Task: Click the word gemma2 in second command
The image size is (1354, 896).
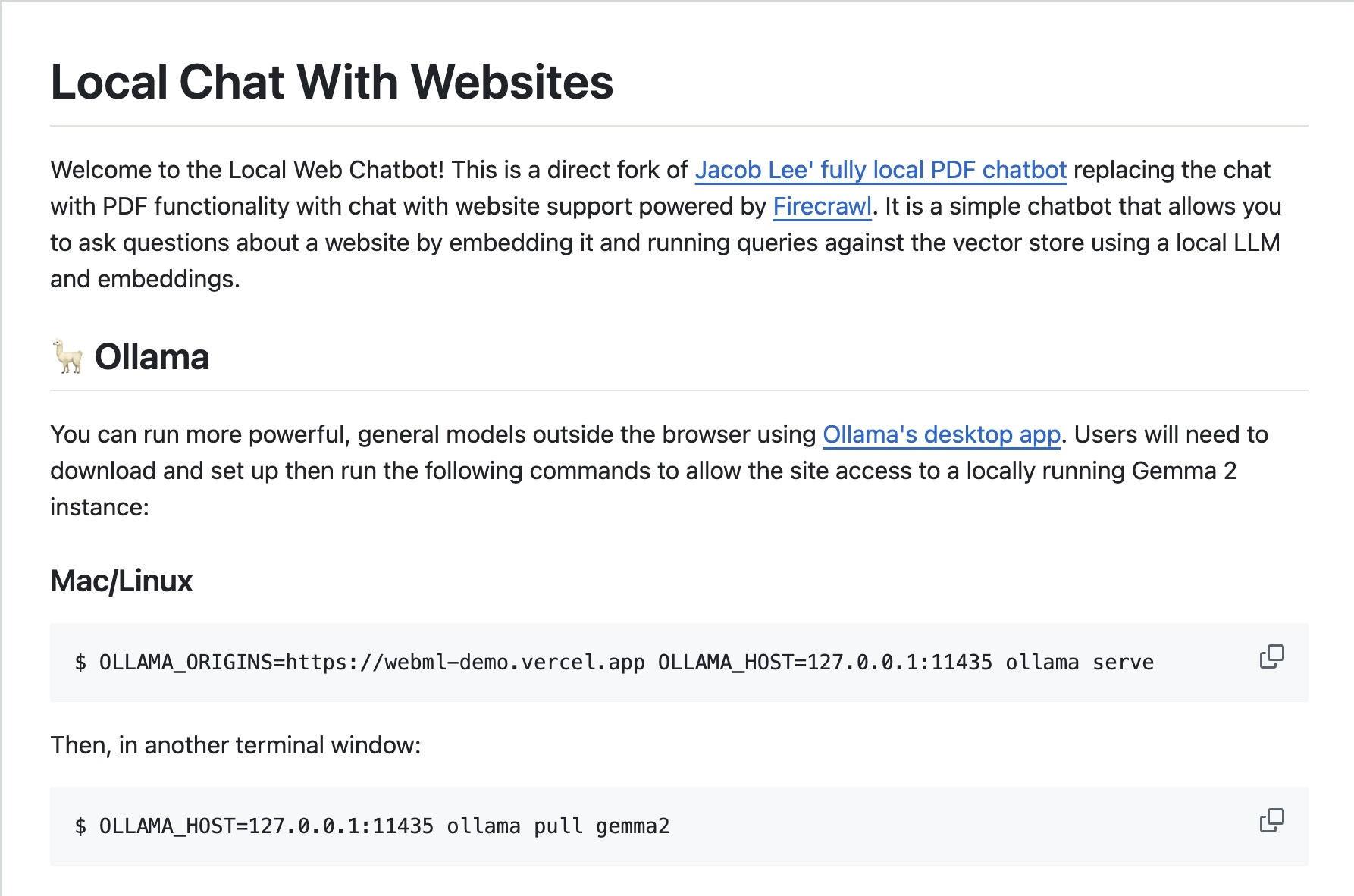Action: point(632,826)
